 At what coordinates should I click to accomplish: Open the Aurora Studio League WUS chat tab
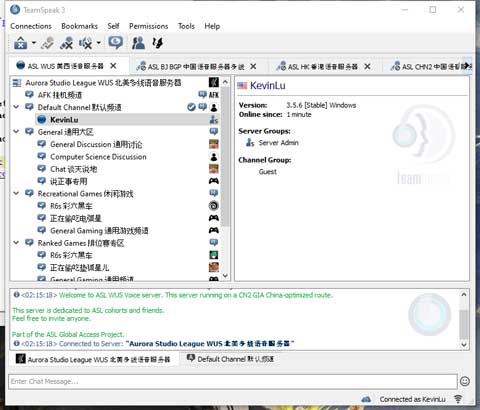click(x=93, y=359)
